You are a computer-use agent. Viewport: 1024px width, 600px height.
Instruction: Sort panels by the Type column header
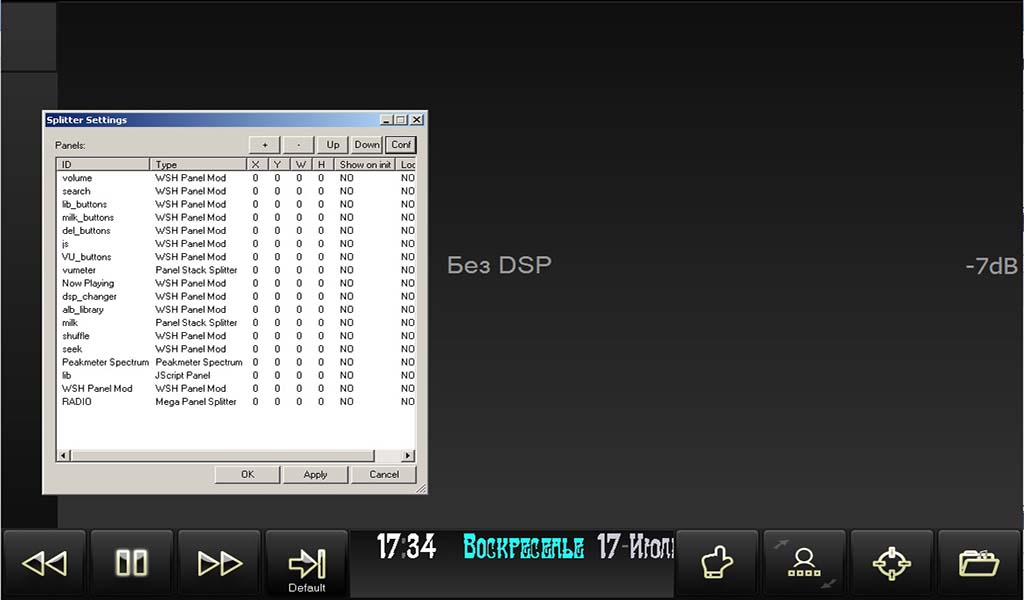pos(197,164)
